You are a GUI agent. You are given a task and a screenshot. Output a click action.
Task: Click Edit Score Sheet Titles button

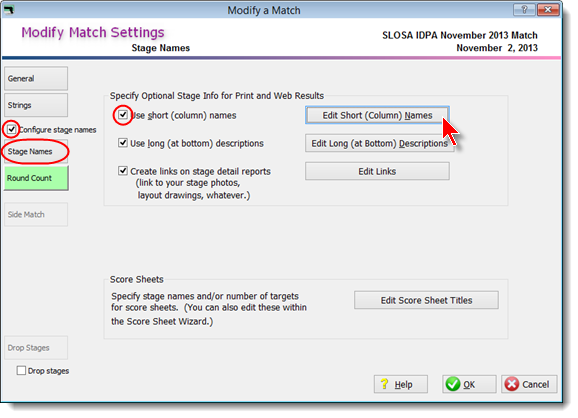(x=426, y=300)
